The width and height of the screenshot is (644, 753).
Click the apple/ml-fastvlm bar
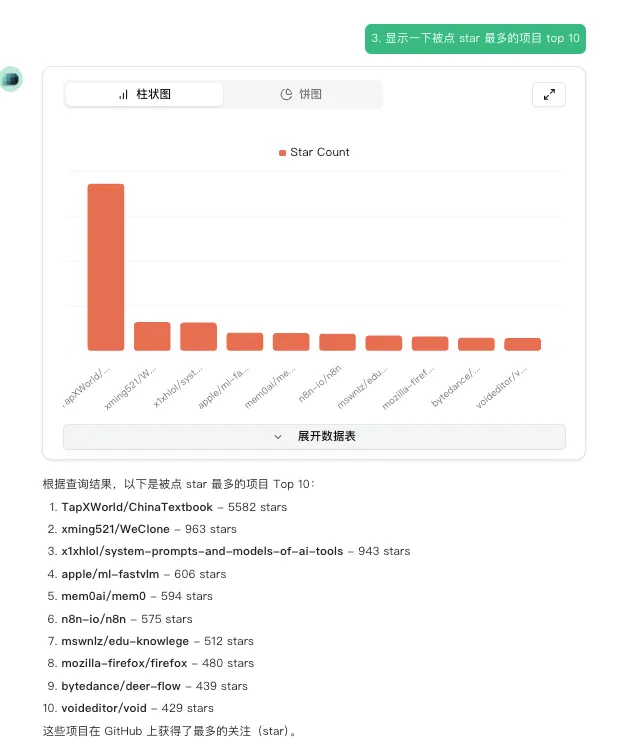coord(244,342)
